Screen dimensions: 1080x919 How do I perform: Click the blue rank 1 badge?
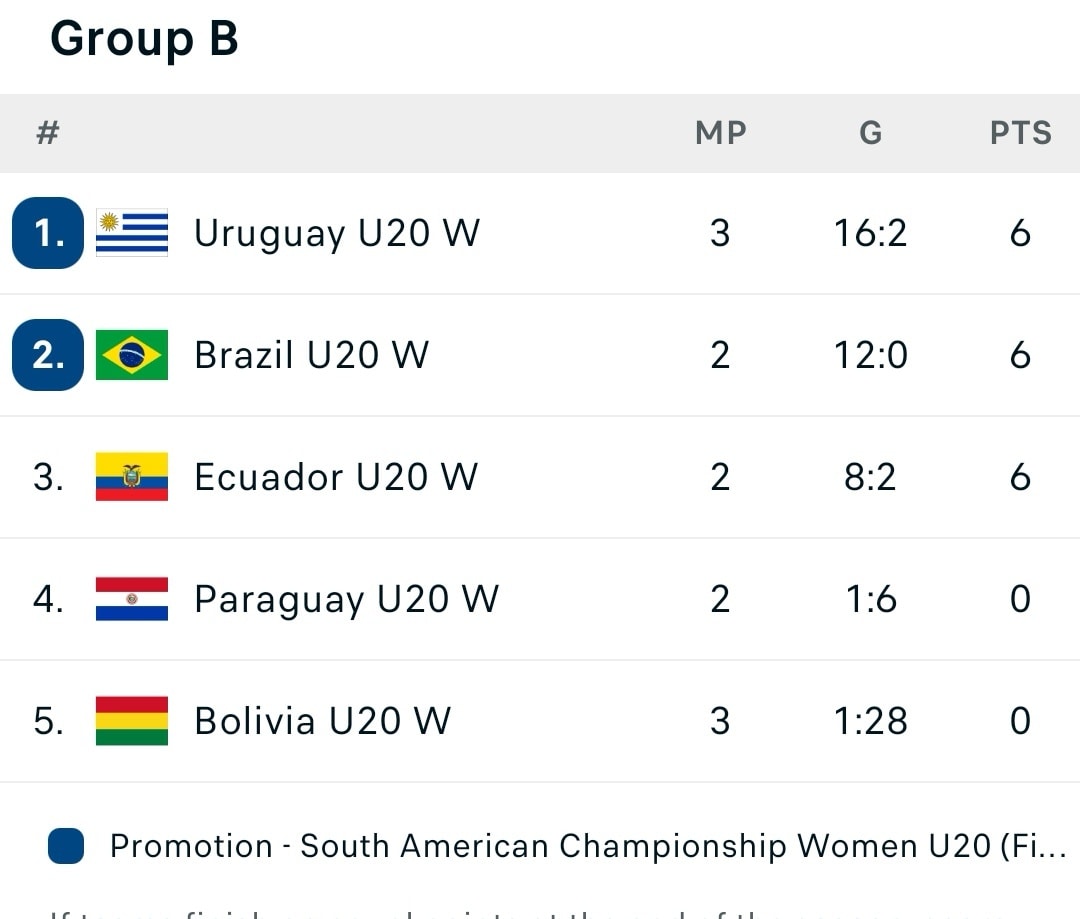[x=48, y=233]
